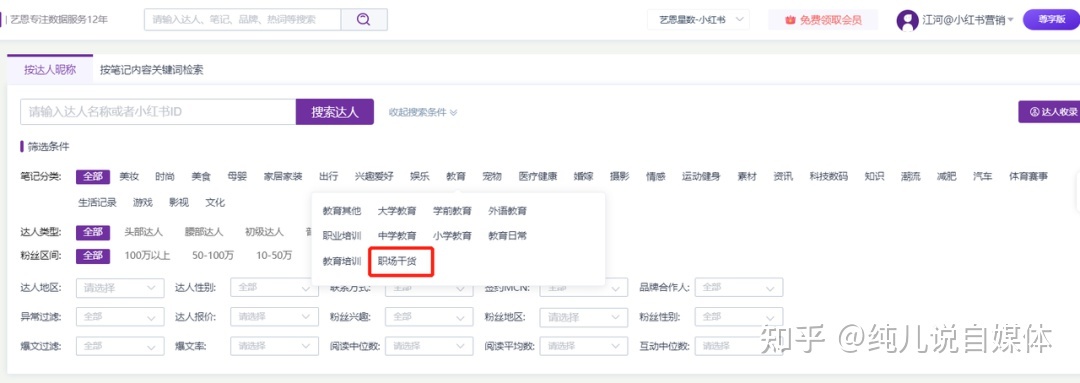Select 美妆 note category
The width and height of the screenshot is (1080, 383).
pos(129,176)
